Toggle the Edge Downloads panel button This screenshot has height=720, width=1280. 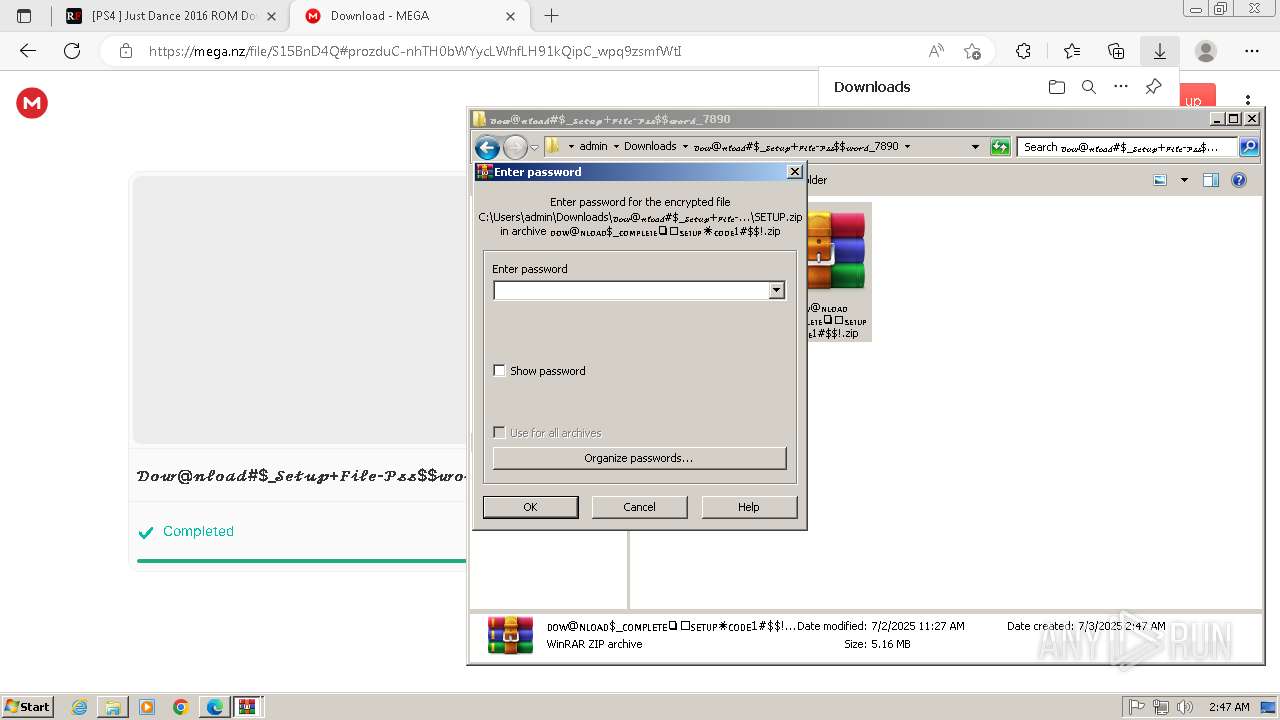click(1160, 51)
